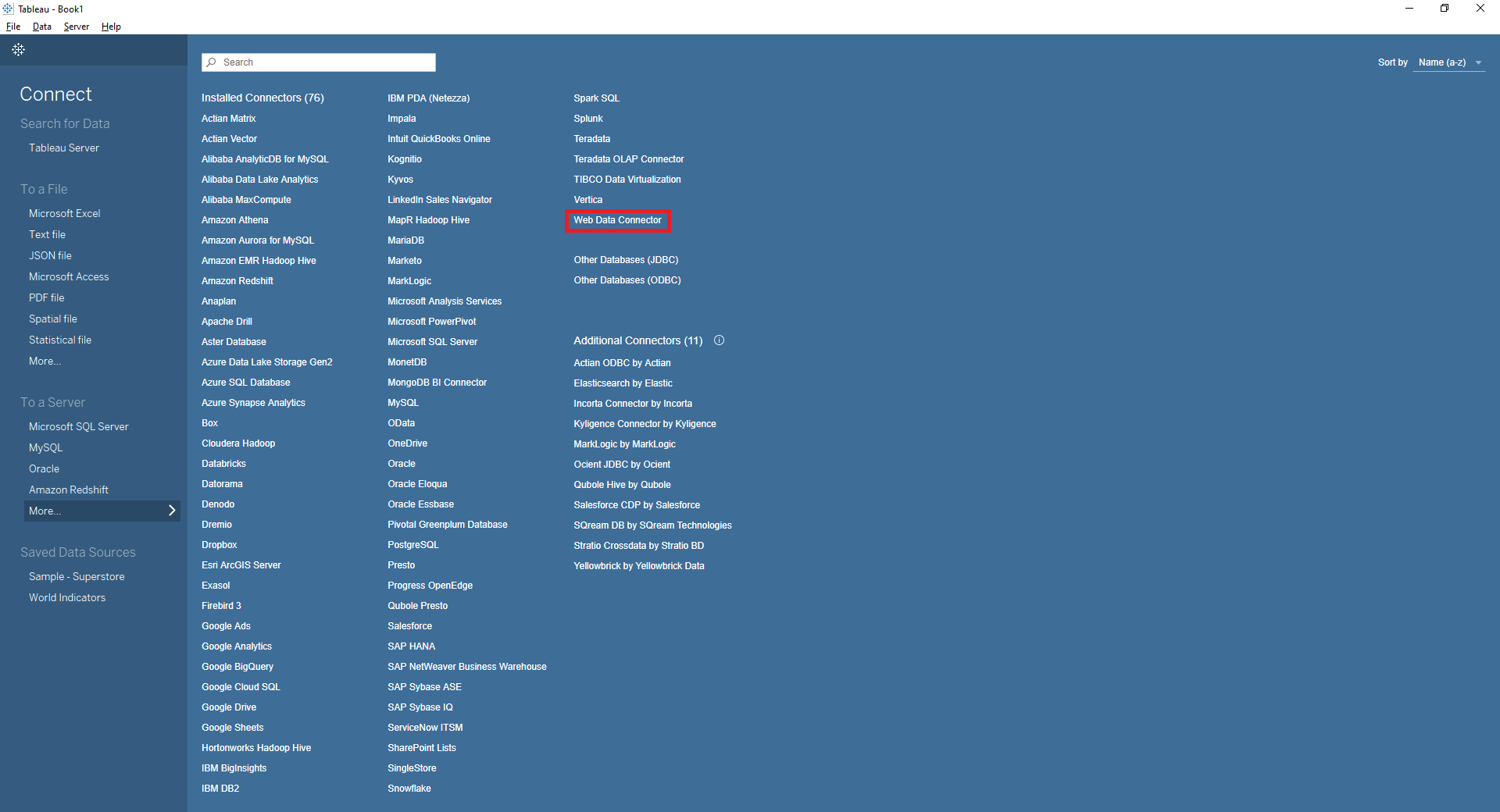Select Web Data Connector
The width and height of the screenshot is (1500, 812).
617,220
